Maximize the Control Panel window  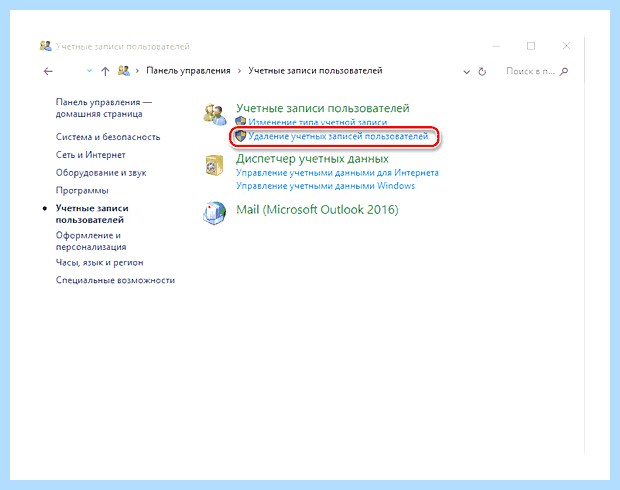pyautogui.click(x=531, y=46)
